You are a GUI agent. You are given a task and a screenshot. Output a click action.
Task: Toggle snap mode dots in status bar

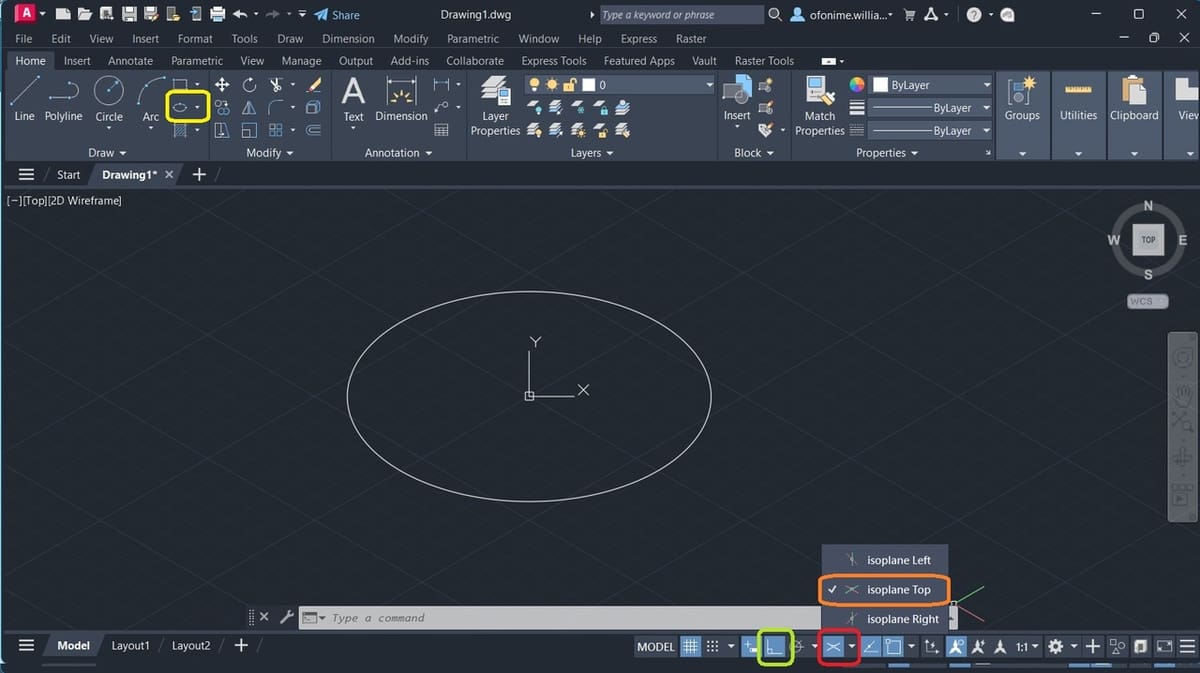[713, 646]
